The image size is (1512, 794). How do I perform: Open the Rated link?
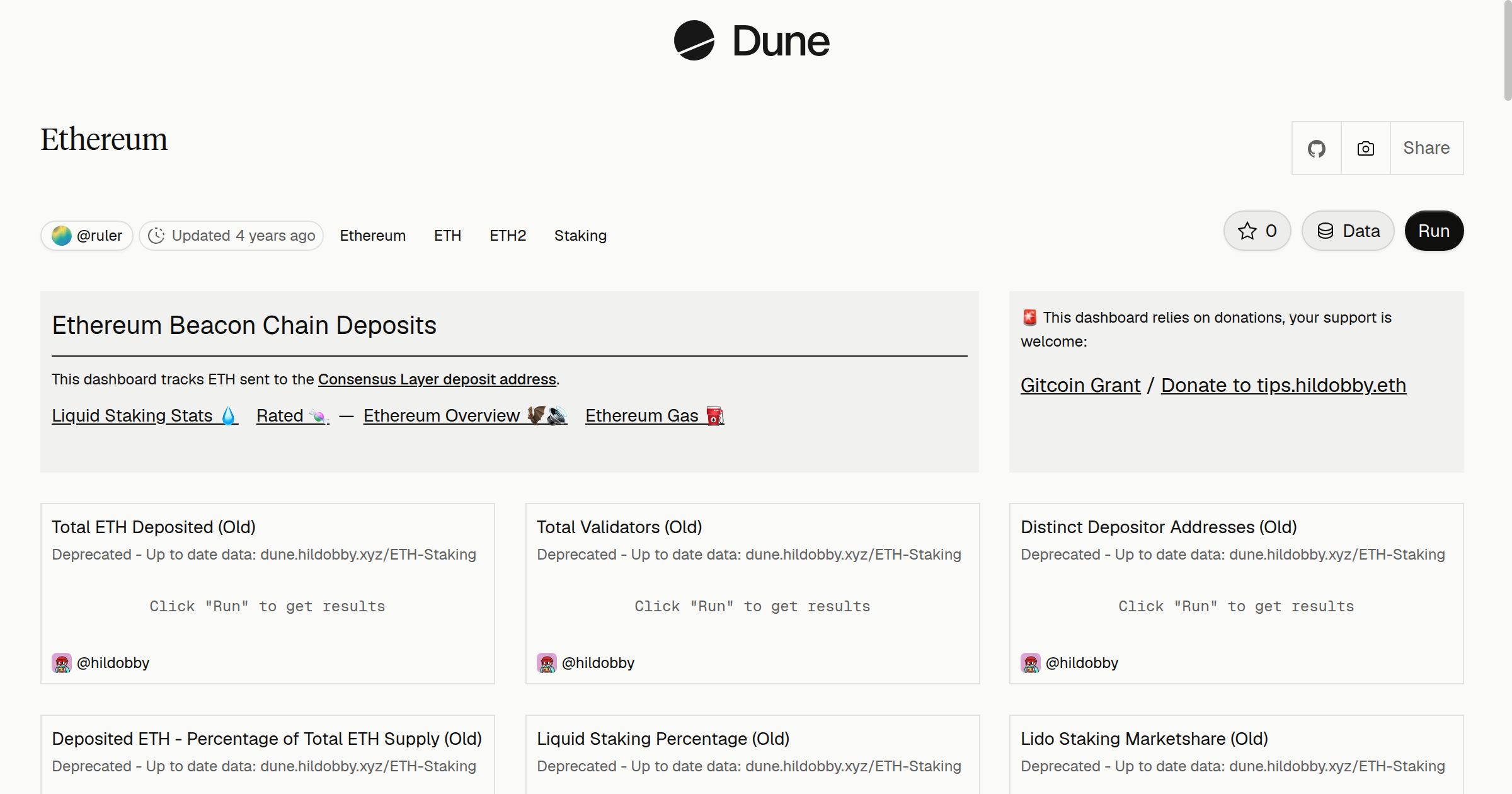(x=292, y=416)
